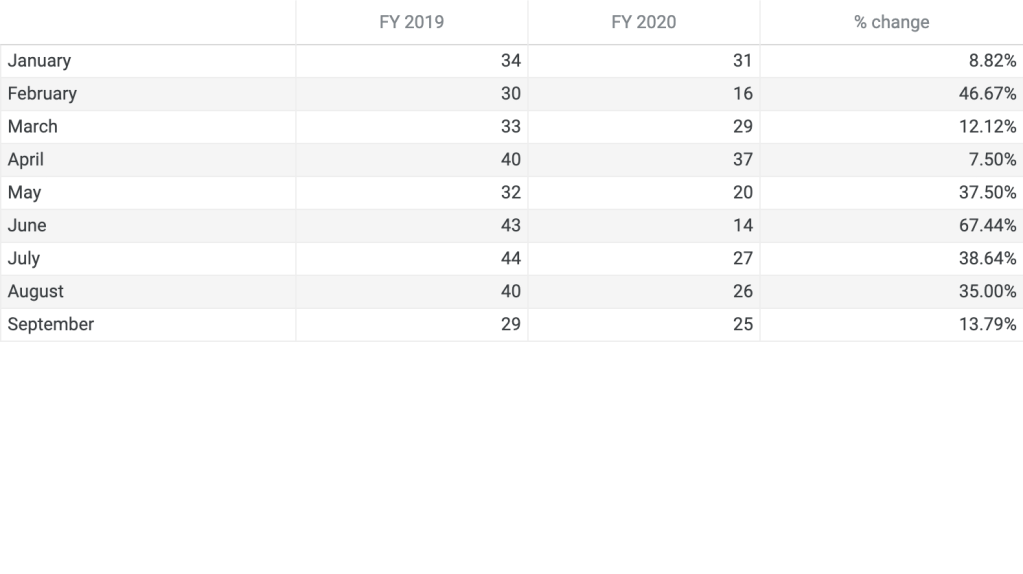Click the % change column header
Viewport: 1023px width, 574px height.
pyautogui.click(x=891, y=22)
